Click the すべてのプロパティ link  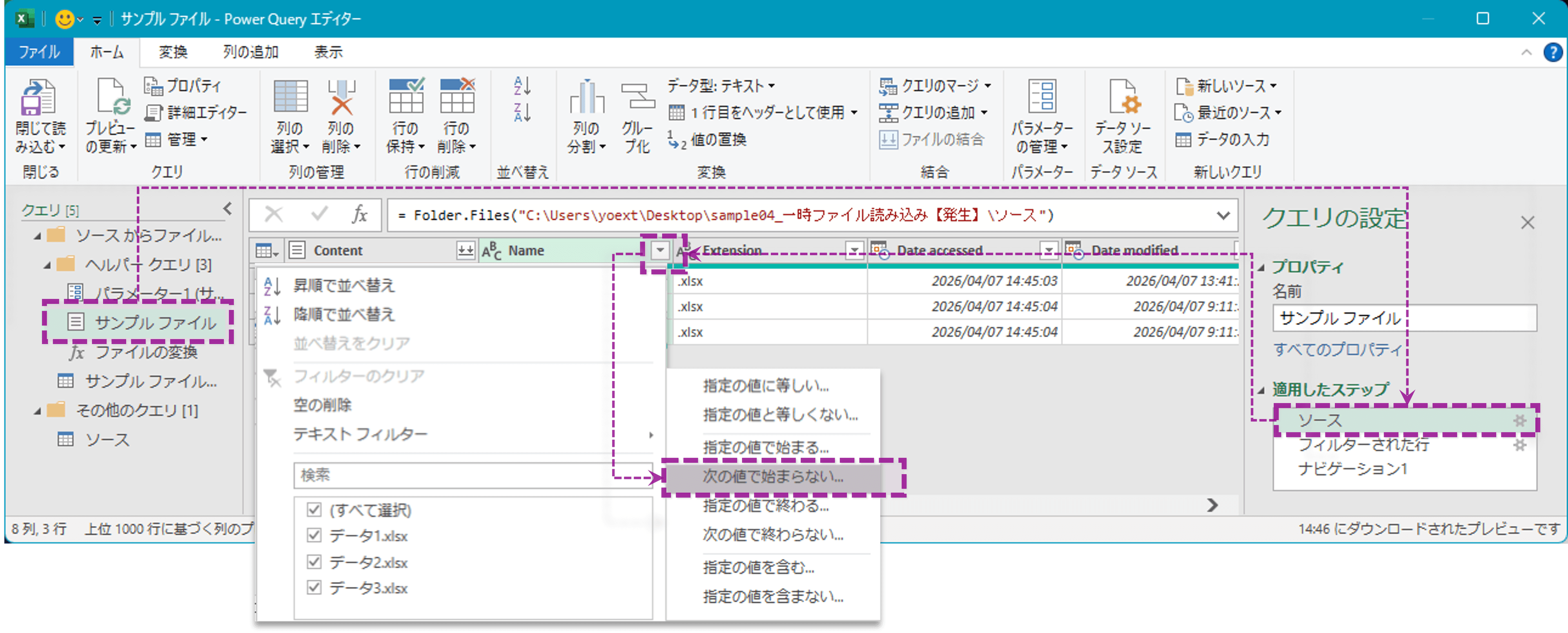coord(1337,349)
